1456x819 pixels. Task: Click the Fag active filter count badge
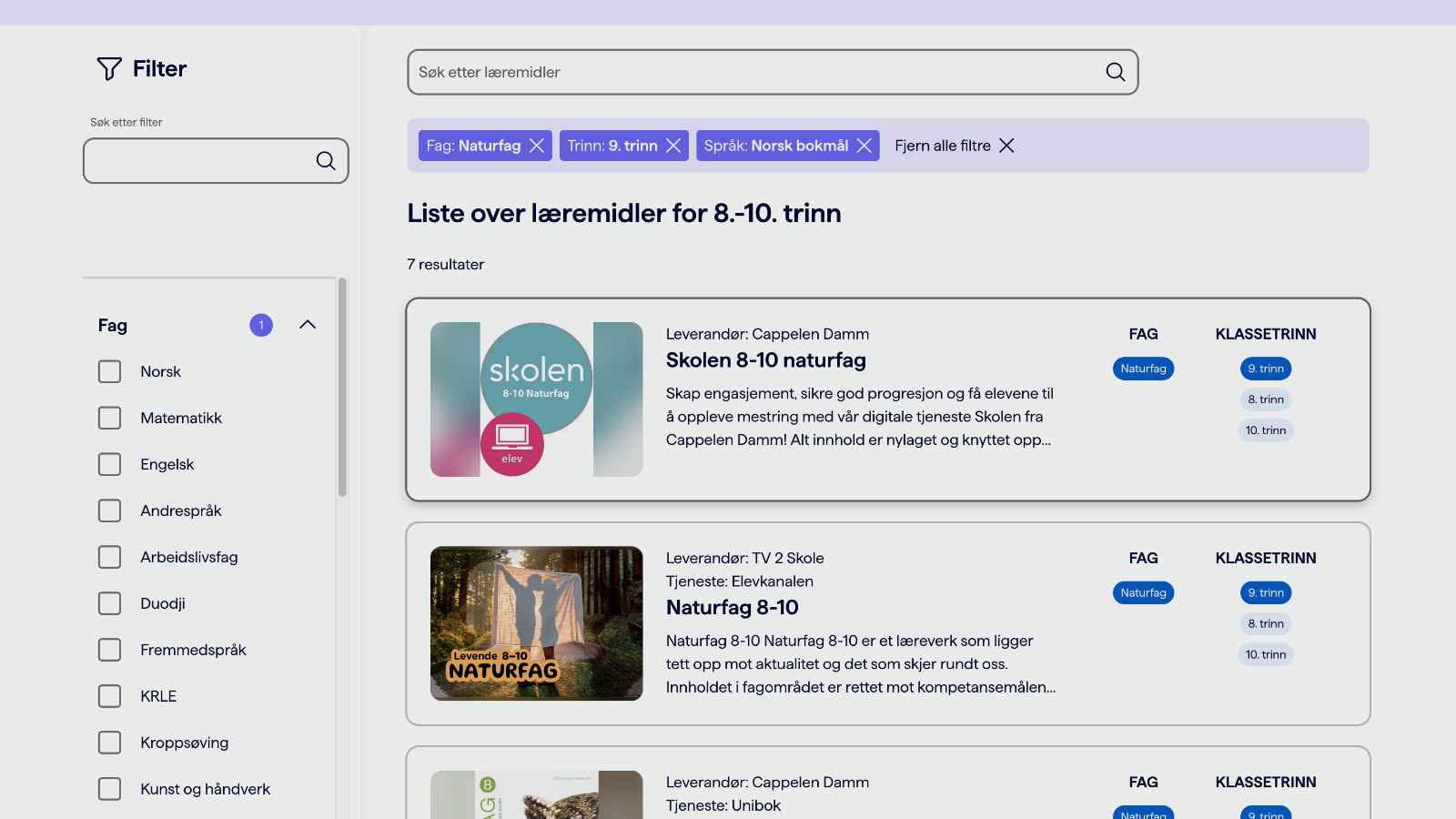tap(261, 325)
